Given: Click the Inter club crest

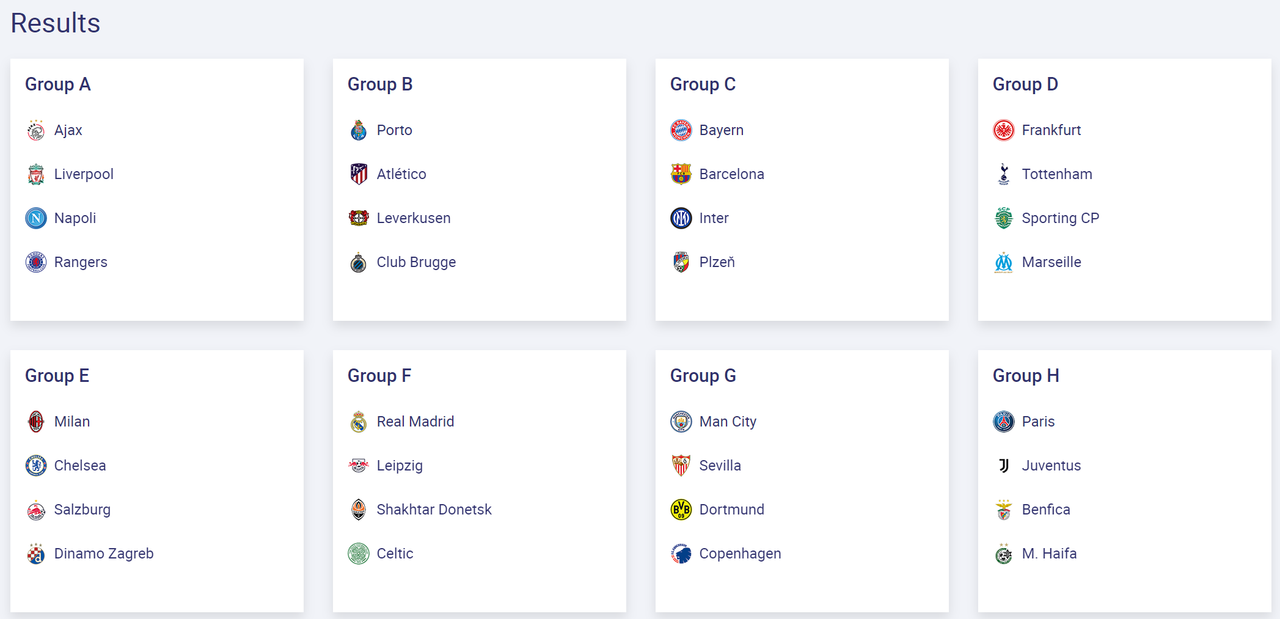Looking at the screenshot, I should tap(681, 218).
